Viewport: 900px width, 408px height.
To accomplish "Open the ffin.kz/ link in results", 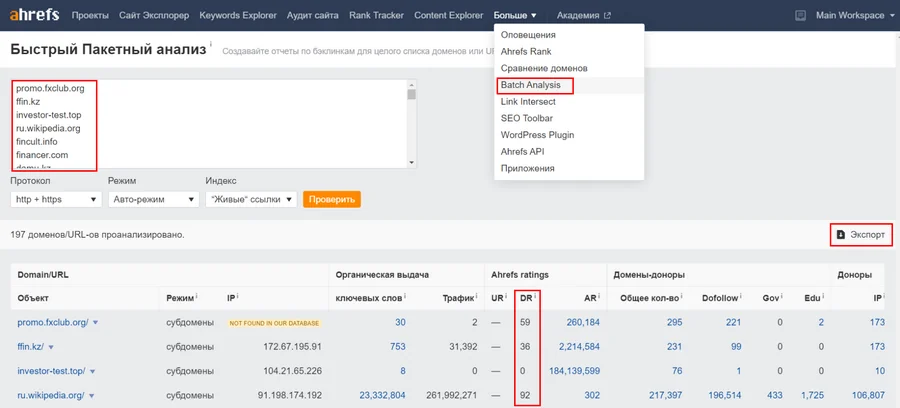I will pyautogui.click(x=30, y=347).
